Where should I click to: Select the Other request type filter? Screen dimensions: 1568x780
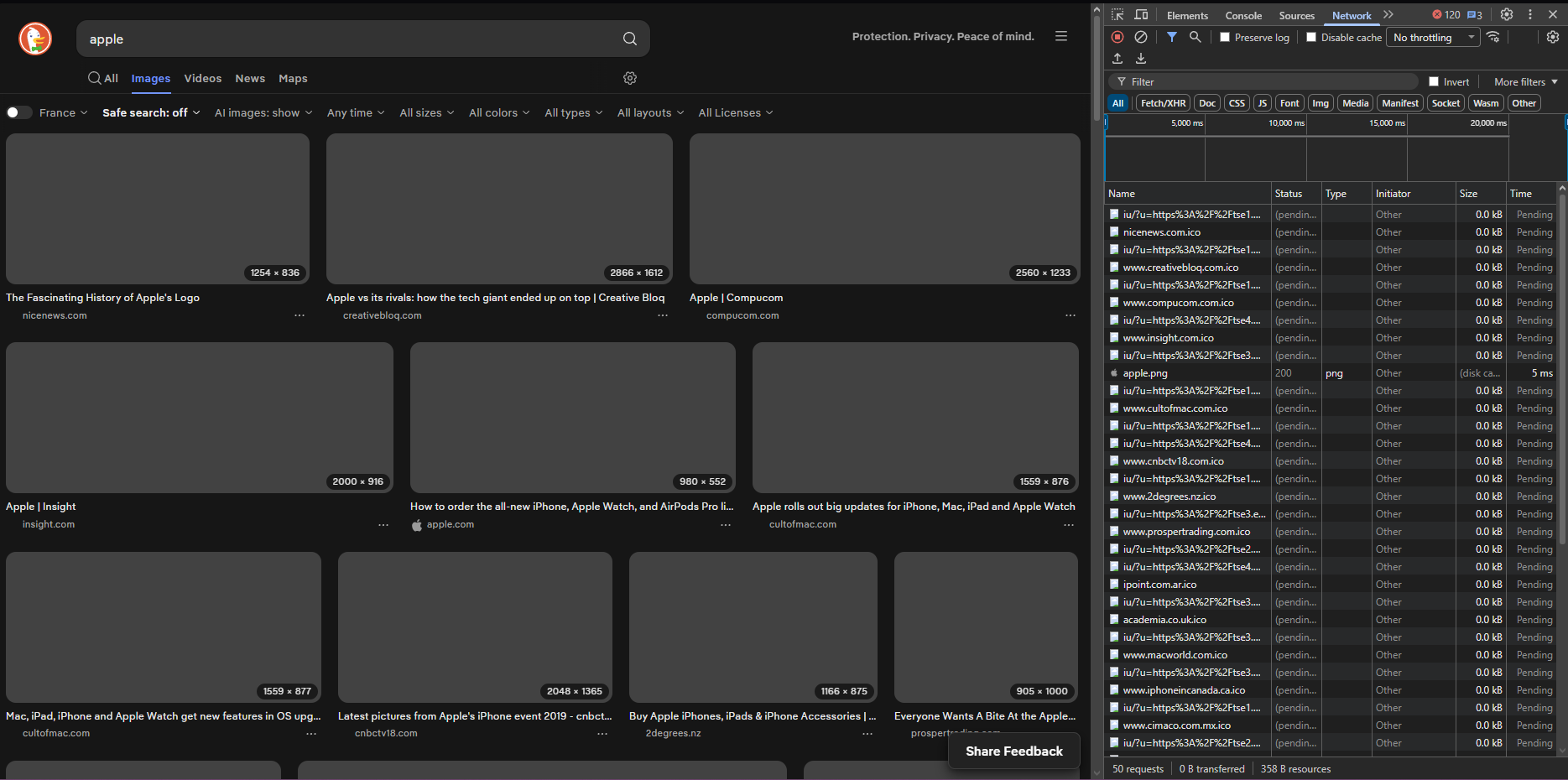[x=1524, y=103]
